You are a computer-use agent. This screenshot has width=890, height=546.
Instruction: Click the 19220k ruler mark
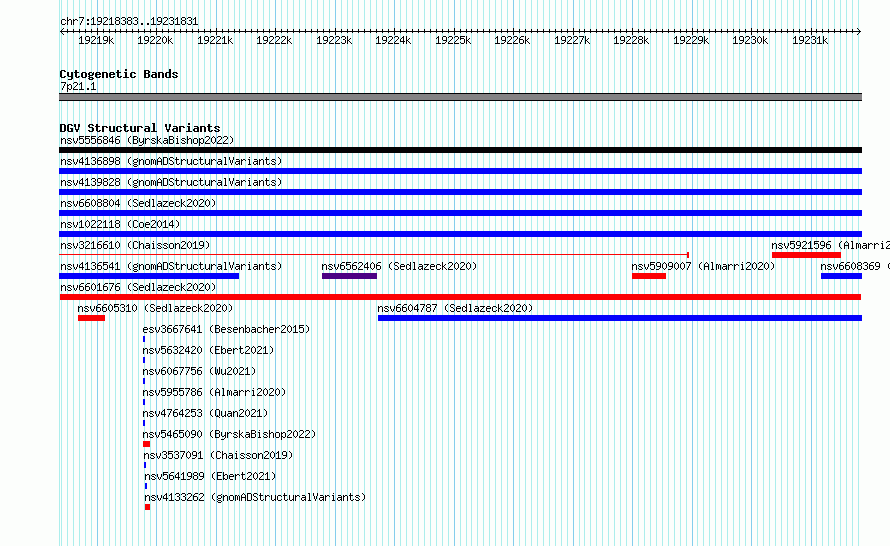155,40
